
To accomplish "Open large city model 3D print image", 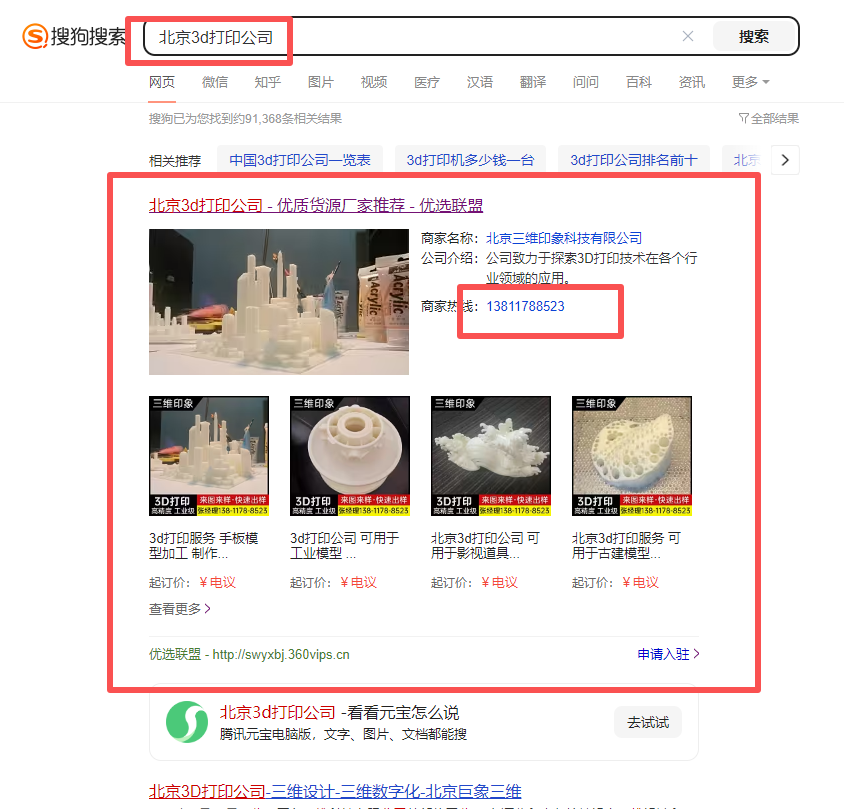I will point(279,302).
